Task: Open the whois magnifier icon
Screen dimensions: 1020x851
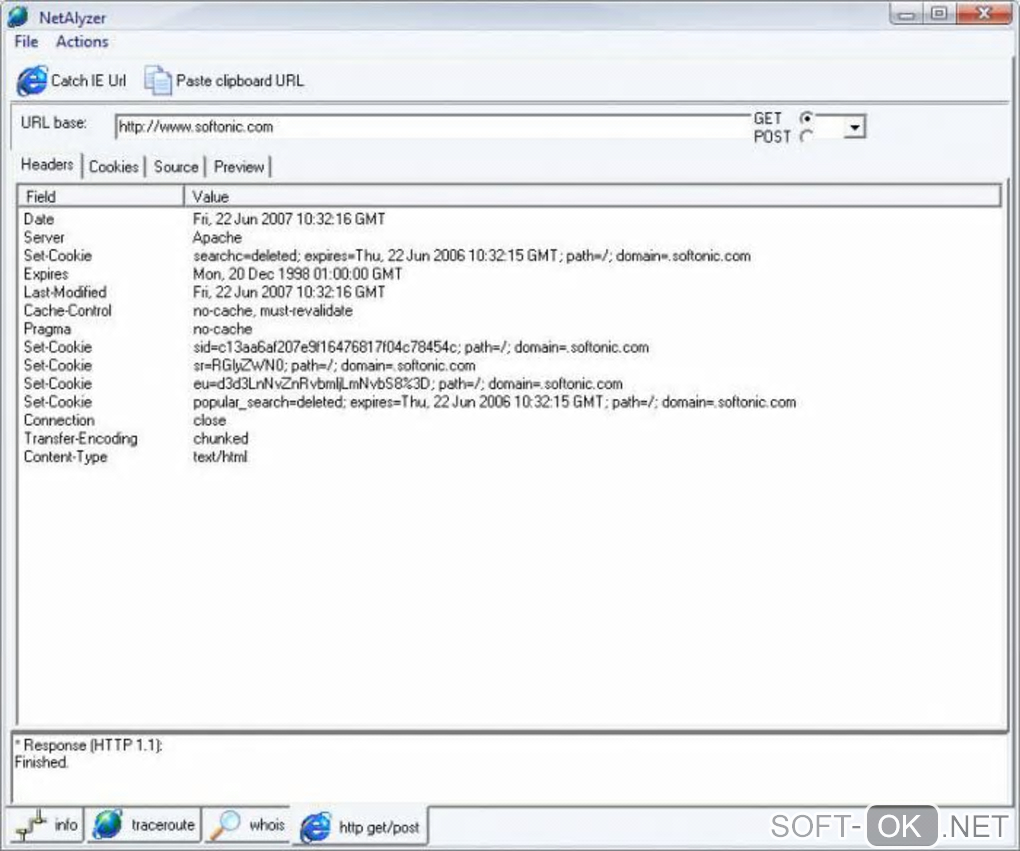Action: pos(225,825)
